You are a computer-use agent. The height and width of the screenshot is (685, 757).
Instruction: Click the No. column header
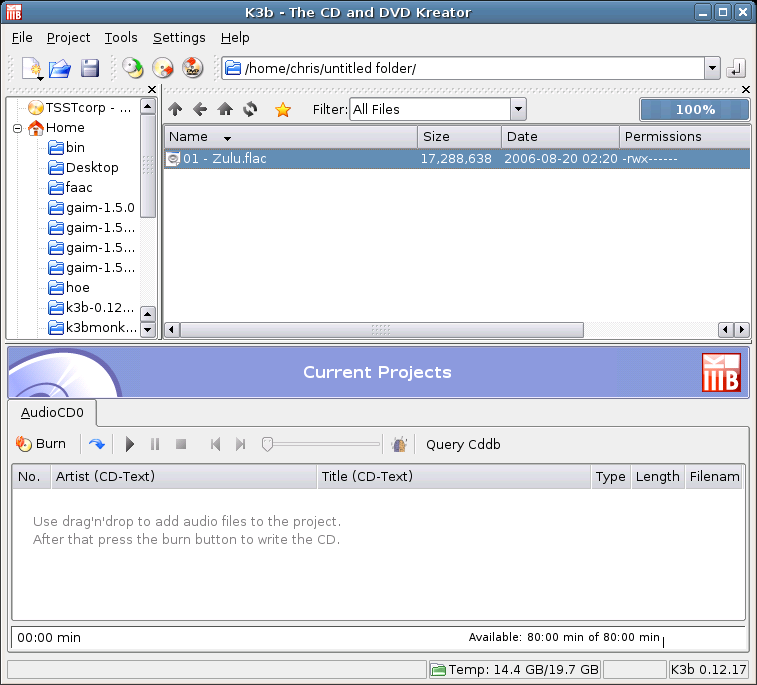(31, 476)
